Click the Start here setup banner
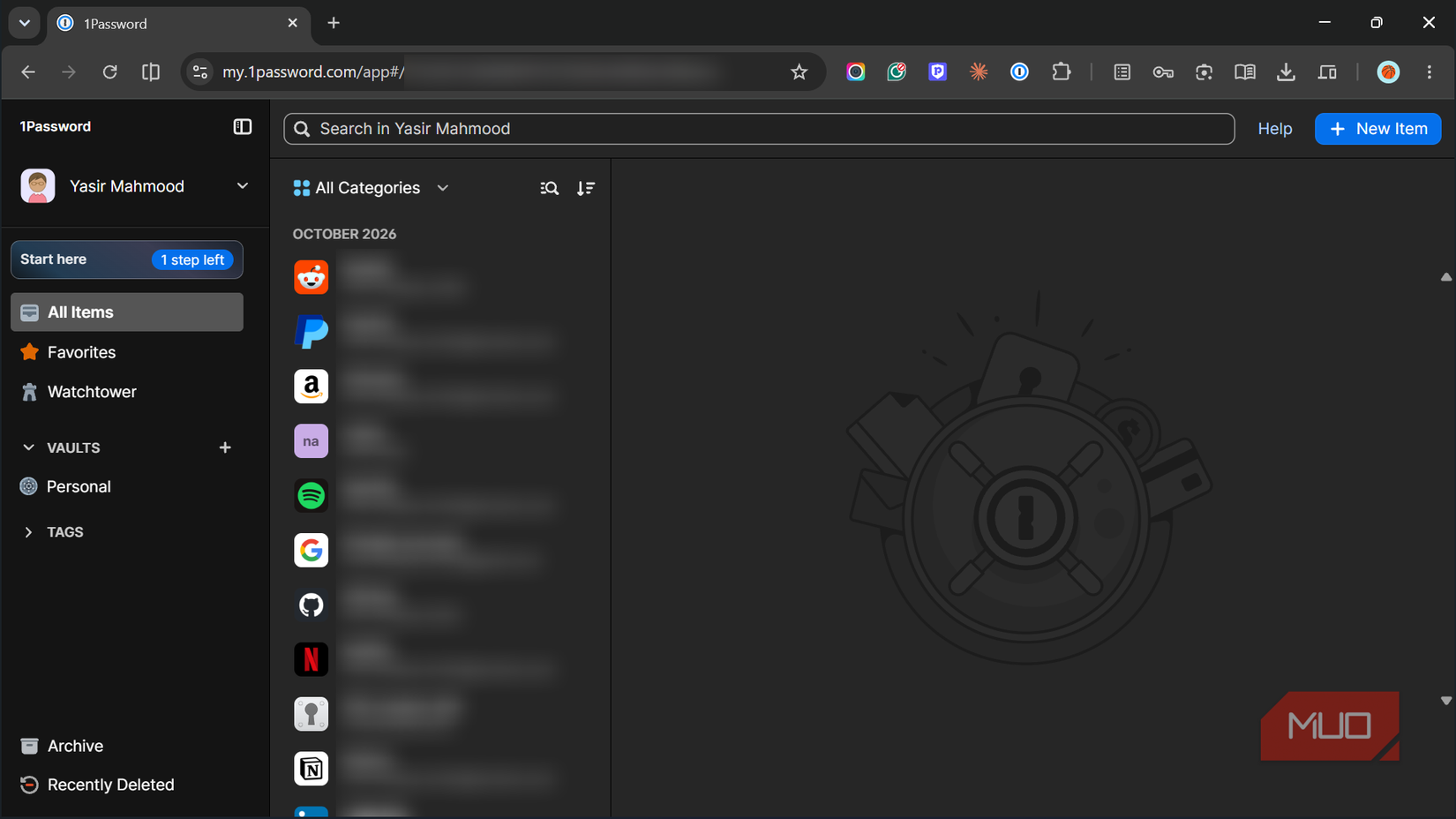Screen dimensions: 1456x819 coord(127,259)
